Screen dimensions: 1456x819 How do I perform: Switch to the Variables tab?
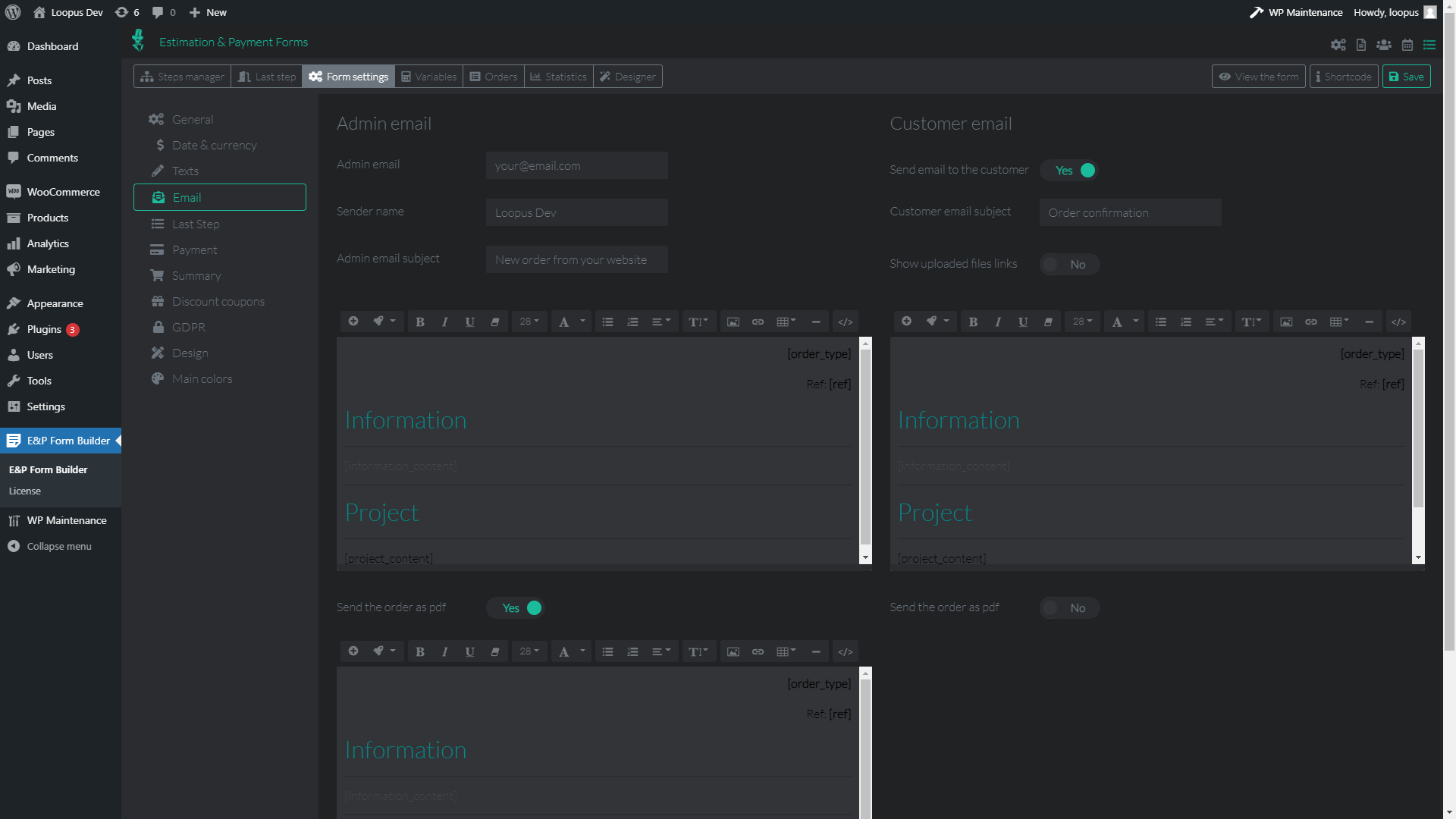[x=428, y=77]
